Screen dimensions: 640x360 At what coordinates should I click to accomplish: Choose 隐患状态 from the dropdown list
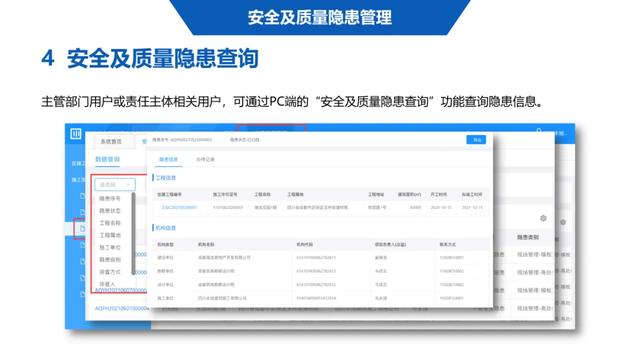tap(110, 211)
